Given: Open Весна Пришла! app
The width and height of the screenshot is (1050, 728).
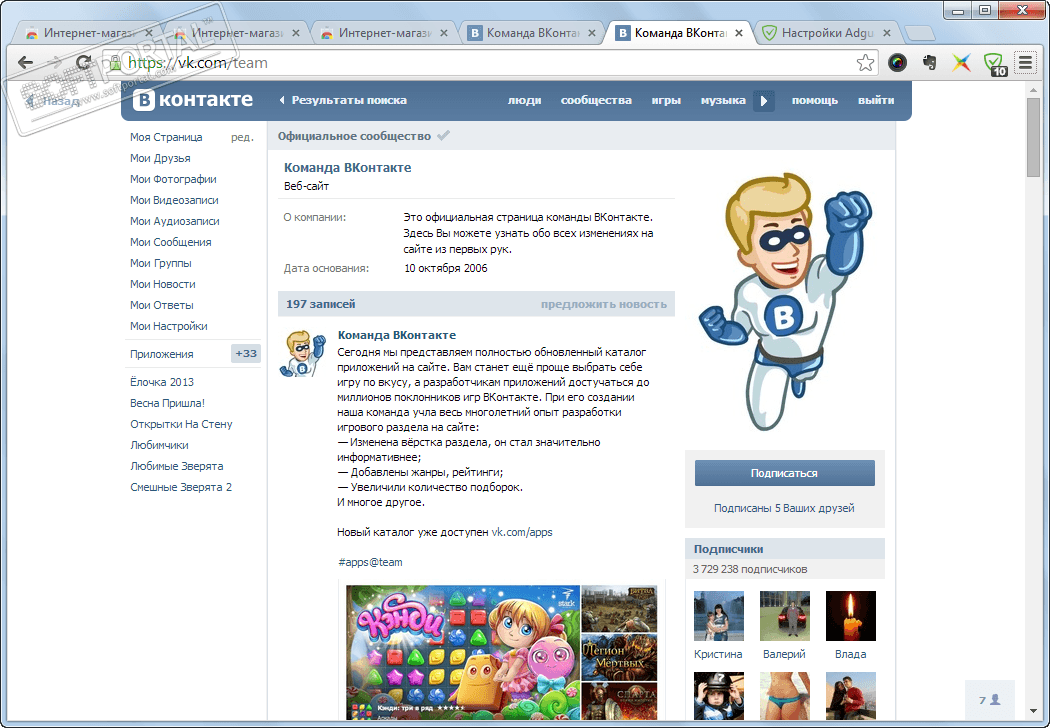Looking at the screenshot, I should click(x=167, y=403).
